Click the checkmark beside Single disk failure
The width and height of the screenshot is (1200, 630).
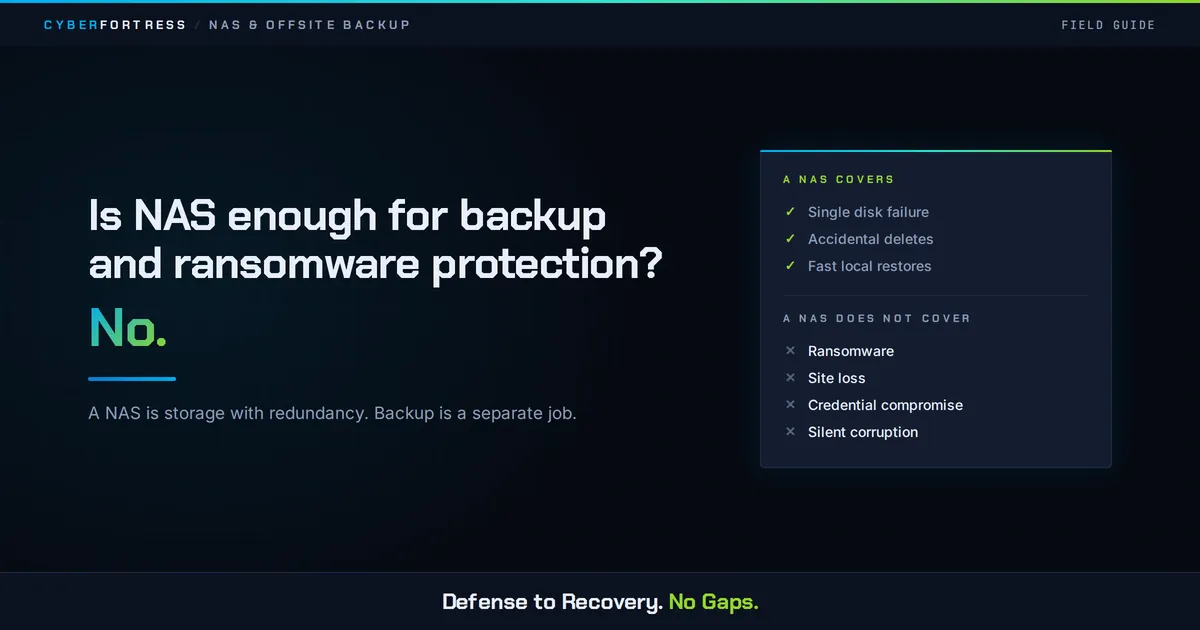coord(790,212)
